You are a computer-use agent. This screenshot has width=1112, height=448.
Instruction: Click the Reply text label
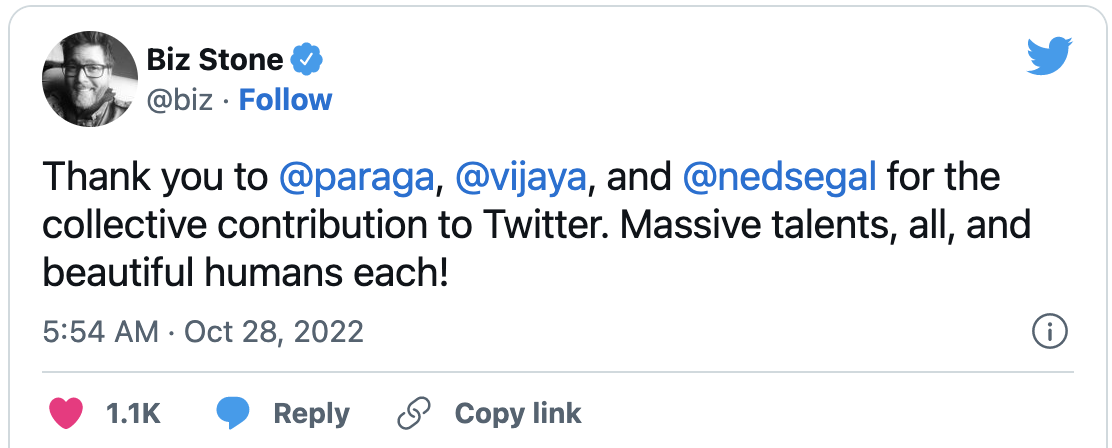point(311,413)
